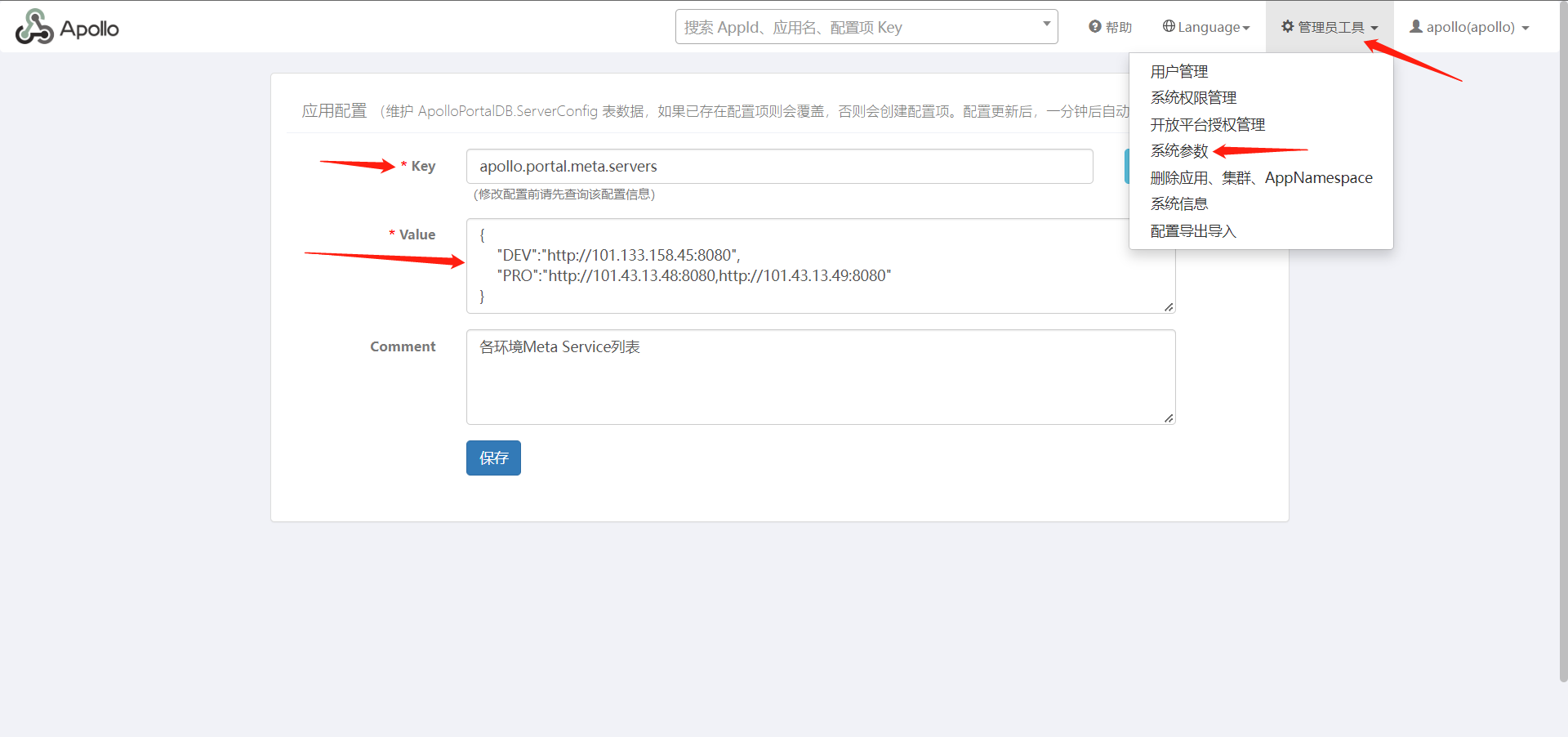Click the 保存 button

coord(493,458)
